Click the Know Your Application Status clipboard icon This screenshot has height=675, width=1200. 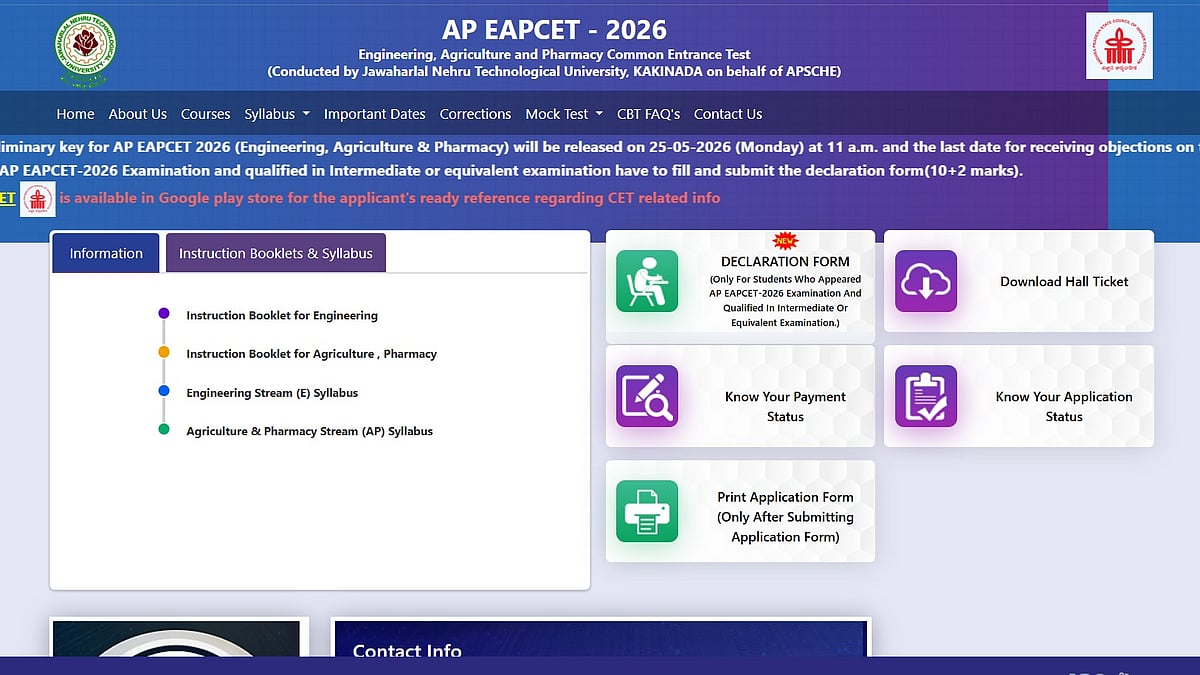(925, 396)
